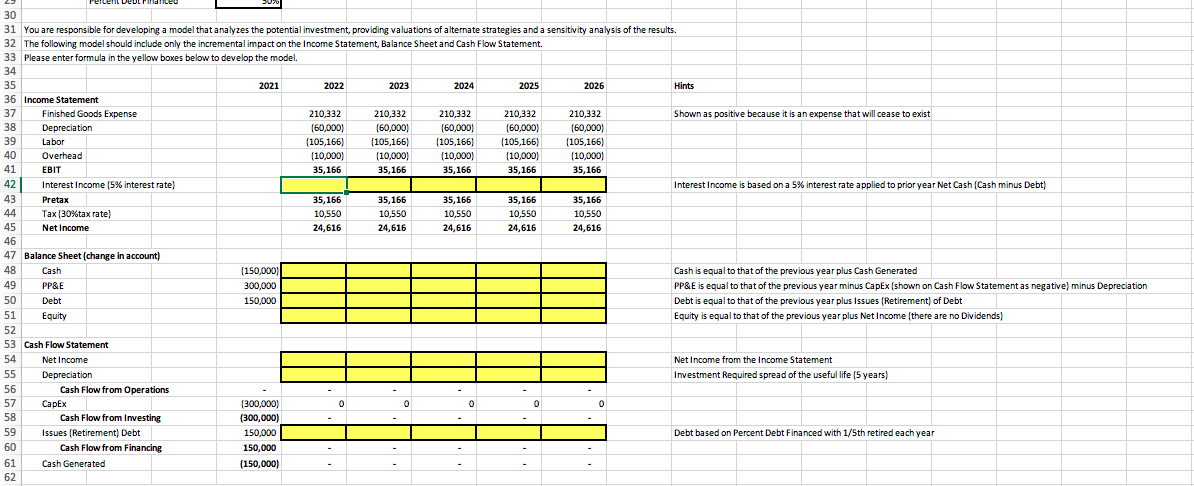This screenshot has height=486, width=1194.
Task: Select the Interest Income cell for 2022
Action: [314, 184]
